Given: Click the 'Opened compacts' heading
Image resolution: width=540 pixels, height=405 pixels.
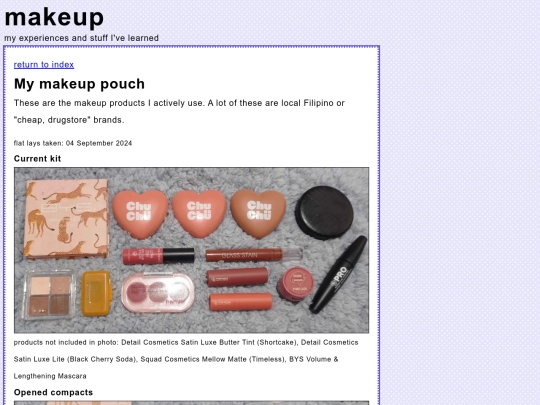Looking at the screenshot, I should (53, 393).
